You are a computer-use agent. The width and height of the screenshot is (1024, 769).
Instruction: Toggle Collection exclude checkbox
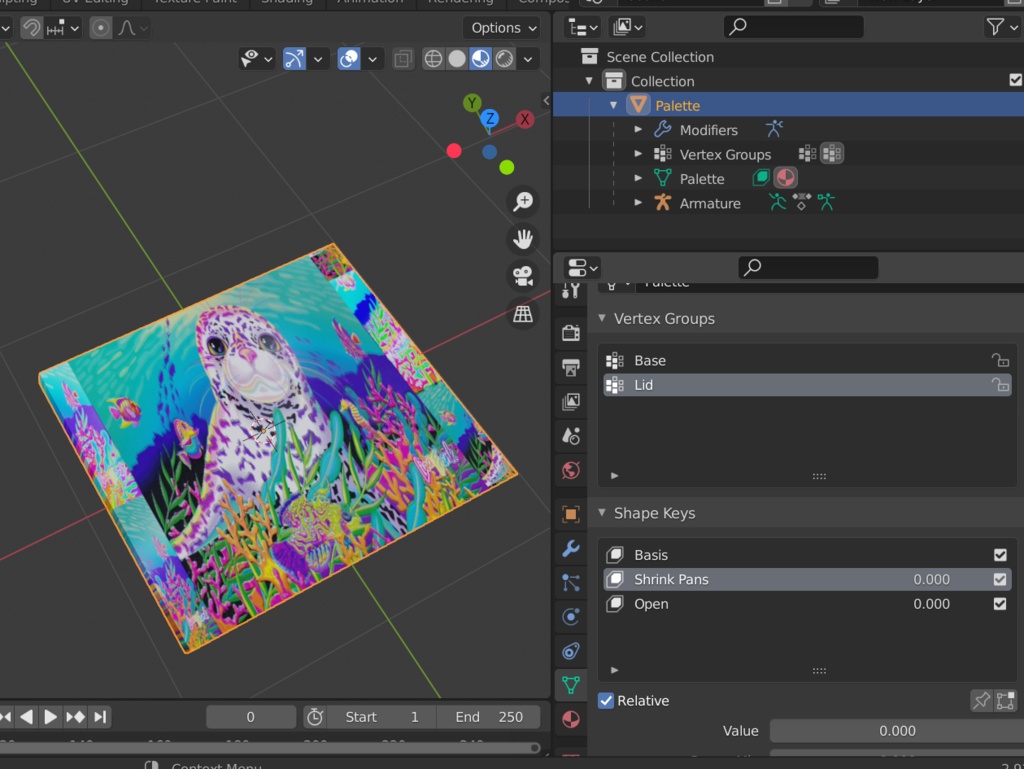click(1016, 80)
